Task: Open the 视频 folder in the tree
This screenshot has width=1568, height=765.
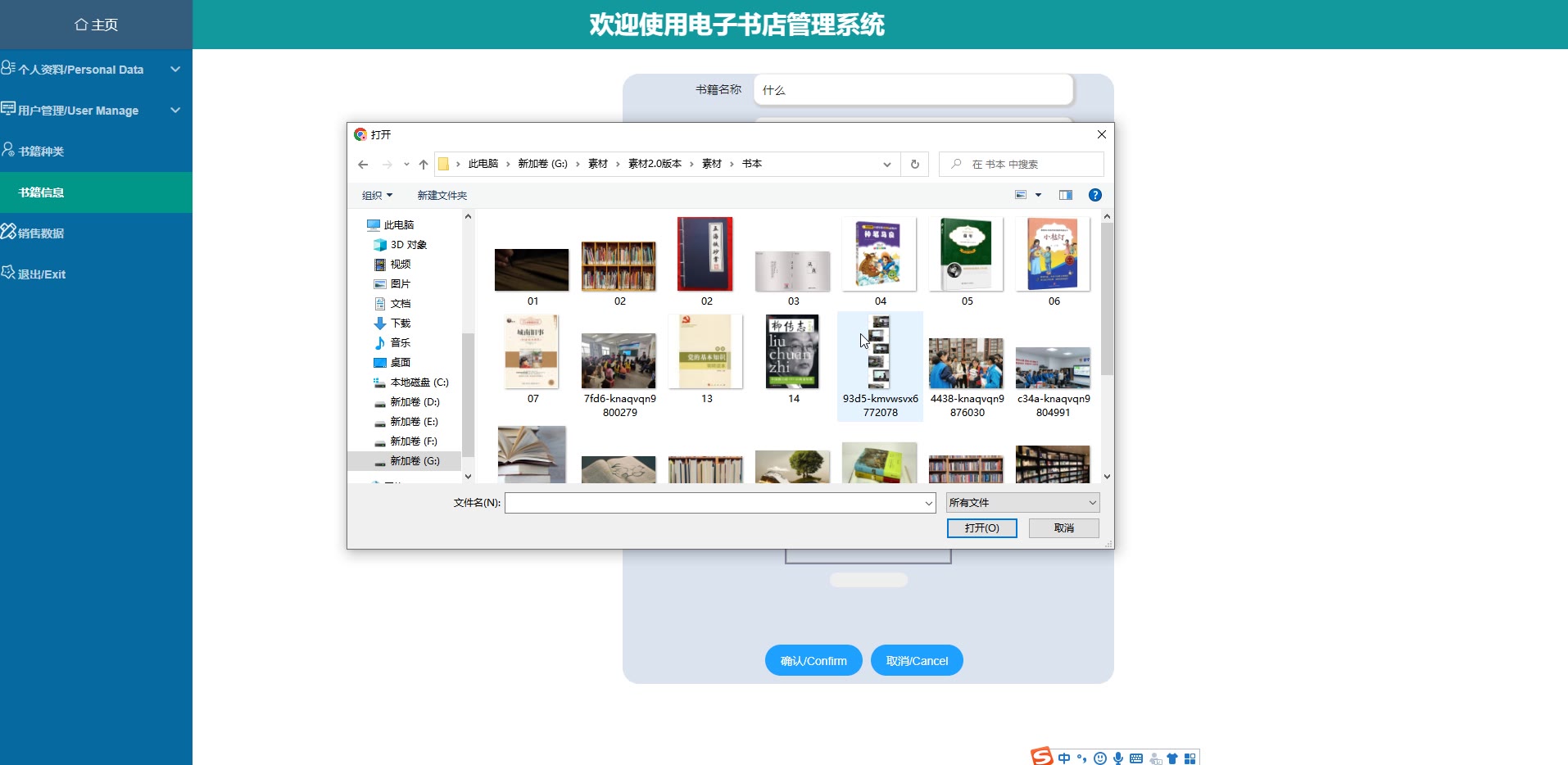Action: click(401, 265)
